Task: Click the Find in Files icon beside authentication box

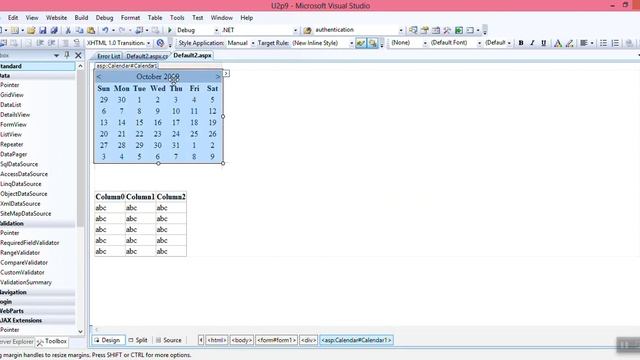Action: (x=307, y=30)
